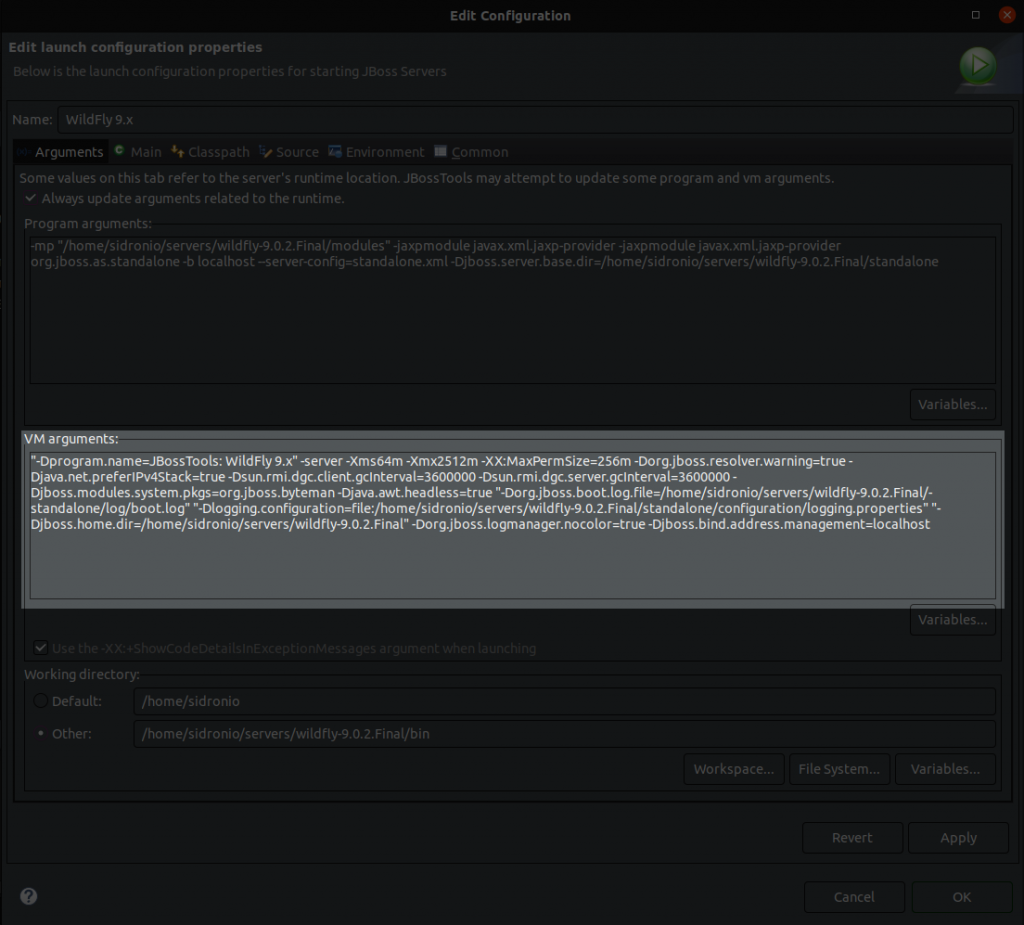Click the Apply button
1024x925 pixels.
pyautogui.click(x=958, y=837)
